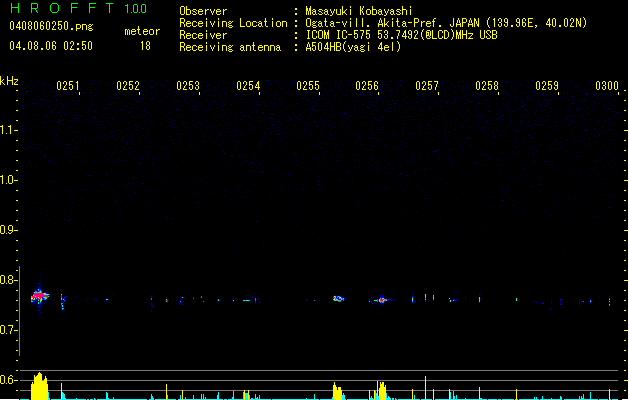Click the 1.0 kHz frequency label

[7, 180]
